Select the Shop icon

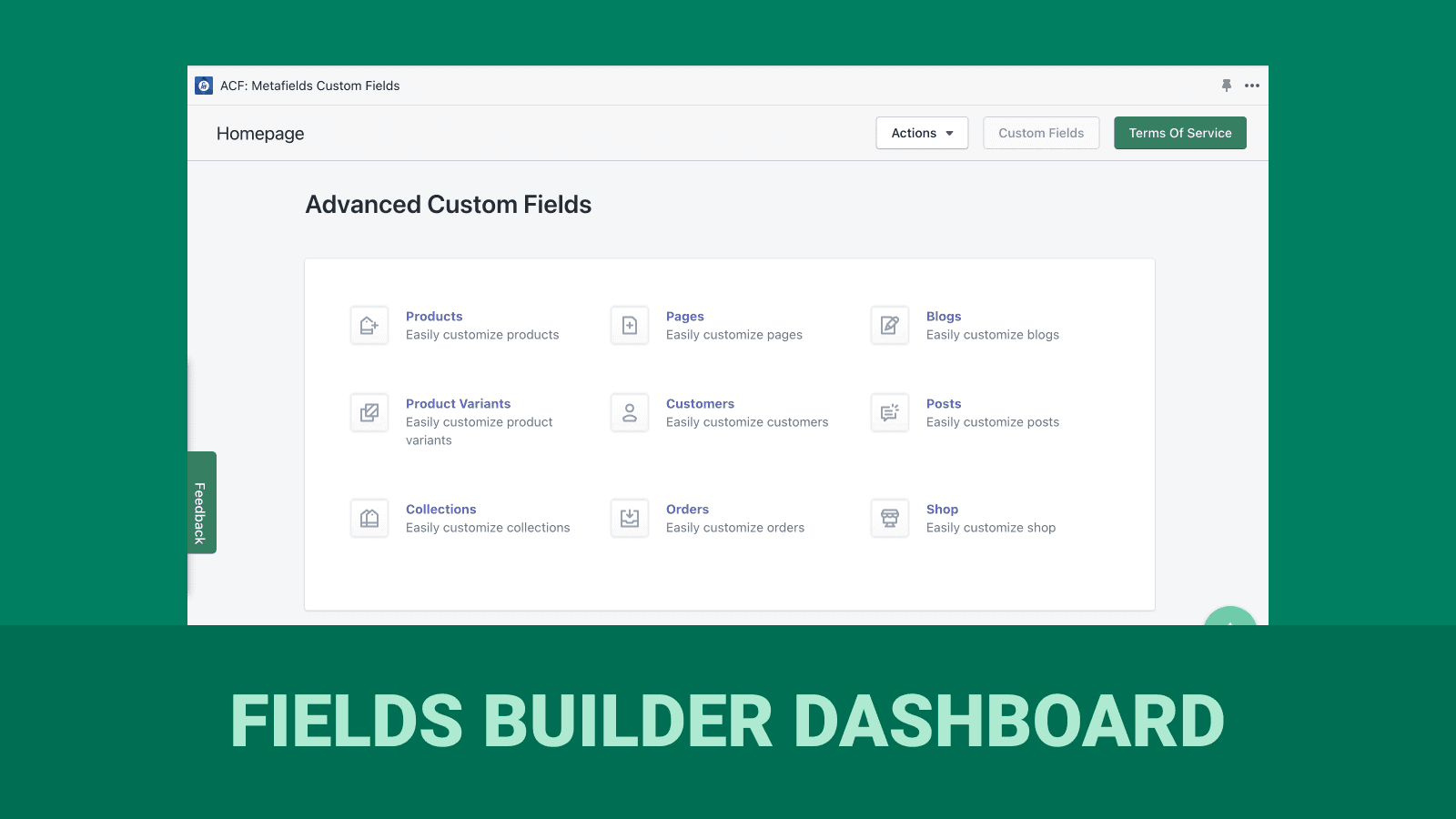(889, 518)
